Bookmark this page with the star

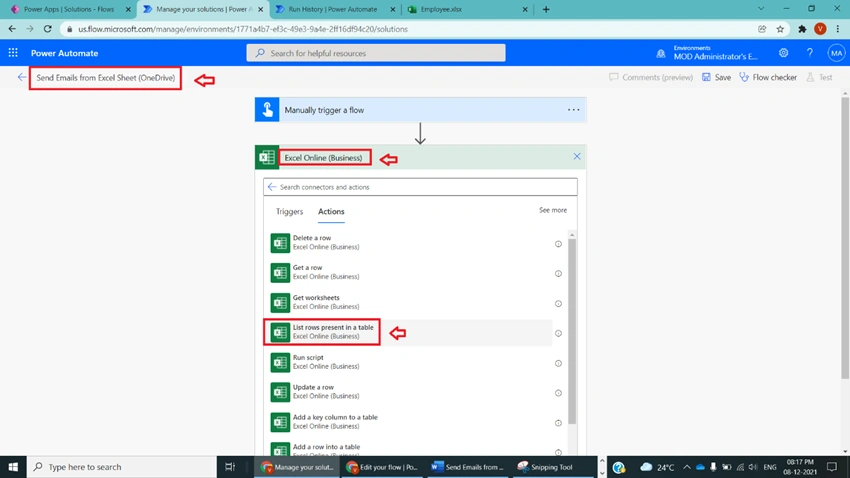[780, 29]
